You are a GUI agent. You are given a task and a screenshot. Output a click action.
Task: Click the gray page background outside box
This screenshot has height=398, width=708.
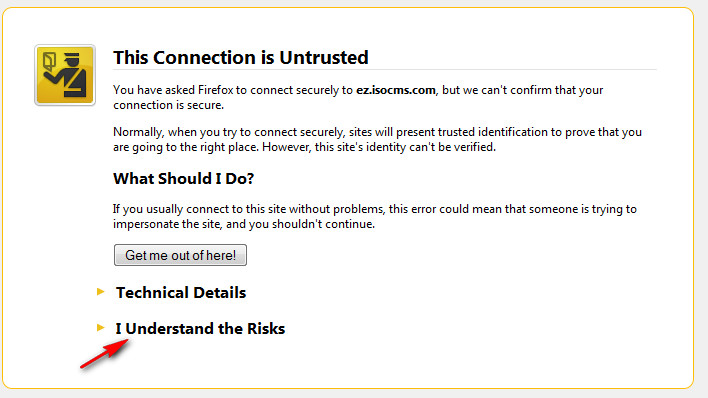701,199
